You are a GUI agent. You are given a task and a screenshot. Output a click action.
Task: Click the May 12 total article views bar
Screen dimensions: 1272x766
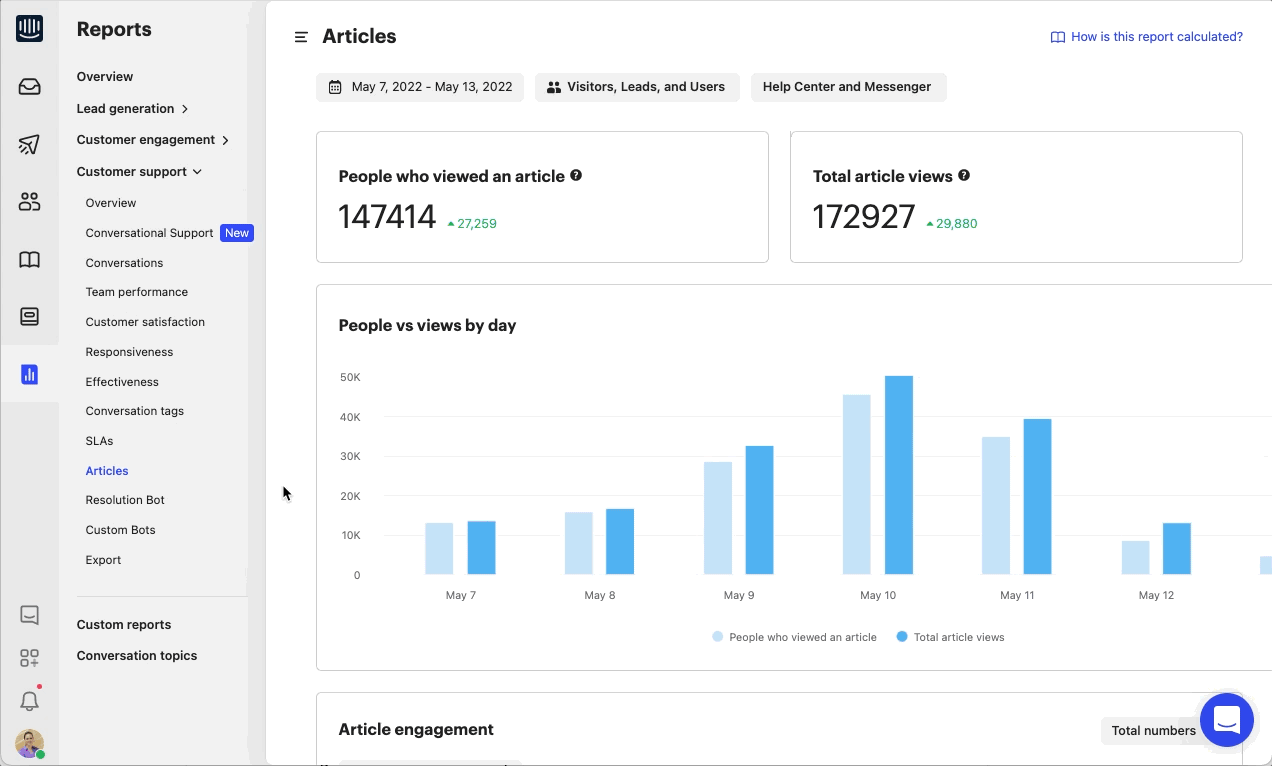(x=1177, y=549)
